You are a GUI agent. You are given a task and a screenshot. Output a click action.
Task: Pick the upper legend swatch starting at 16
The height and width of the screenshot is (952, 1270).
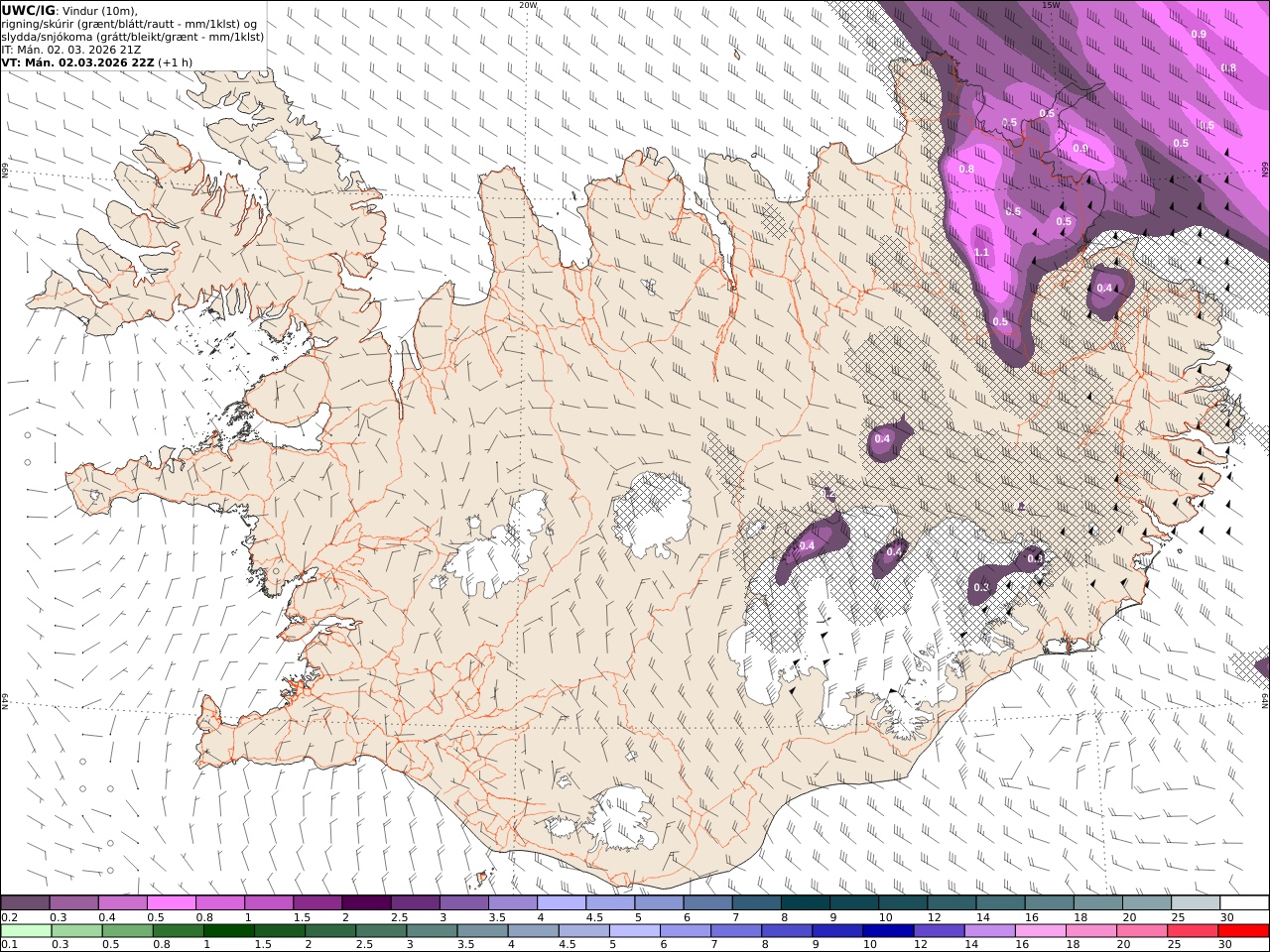pyautogui.click(x=1049, y=902)
